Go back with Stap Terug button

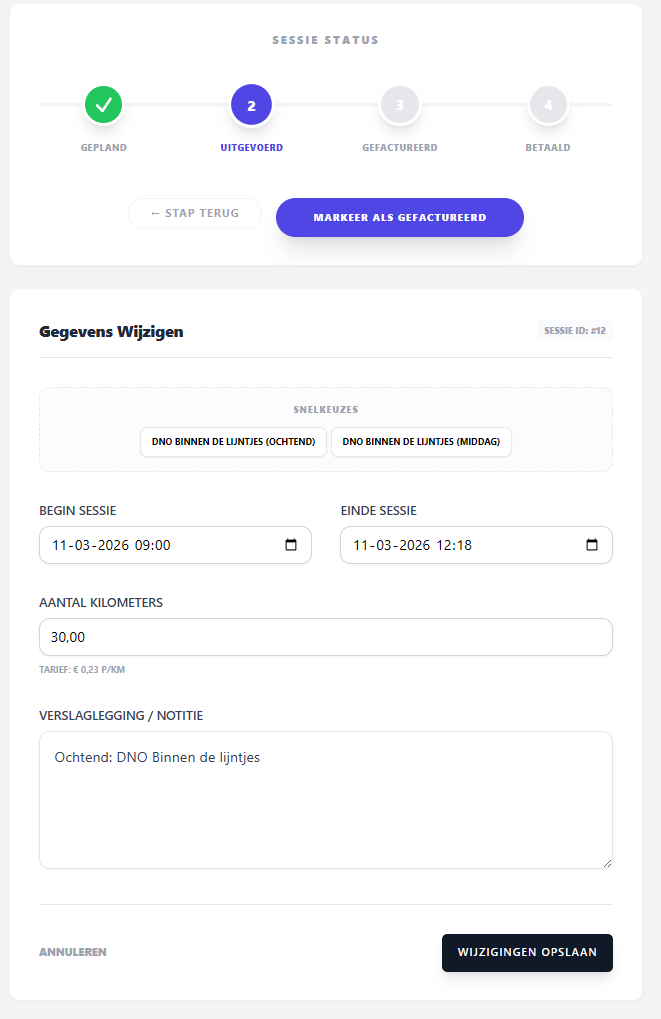click(x=195, y=213)
